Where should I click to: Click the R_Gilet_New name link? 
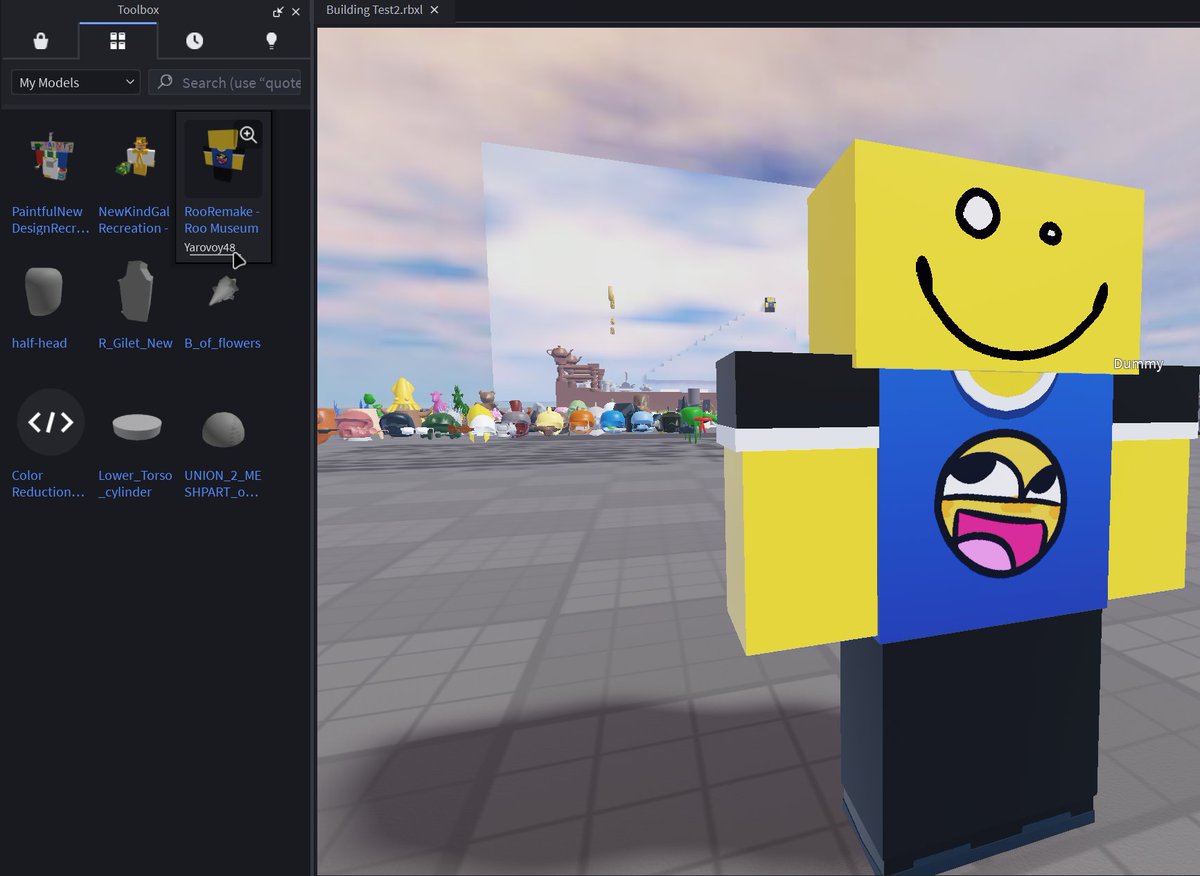pos(135,343)
